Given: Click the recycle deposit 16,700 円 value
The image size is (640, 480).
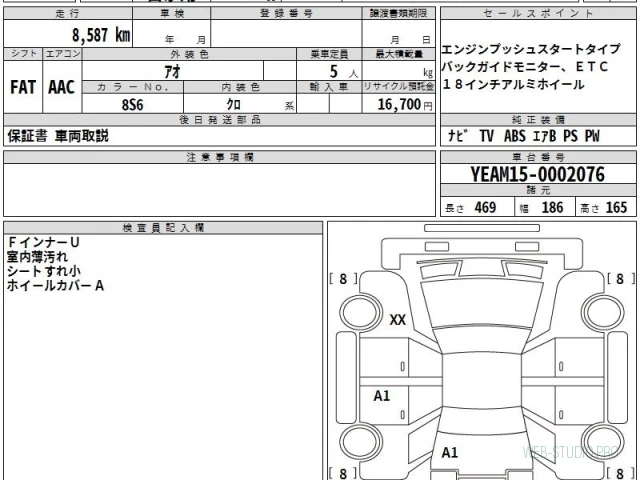Looking at the screenshot, I should tap(404, 104).
